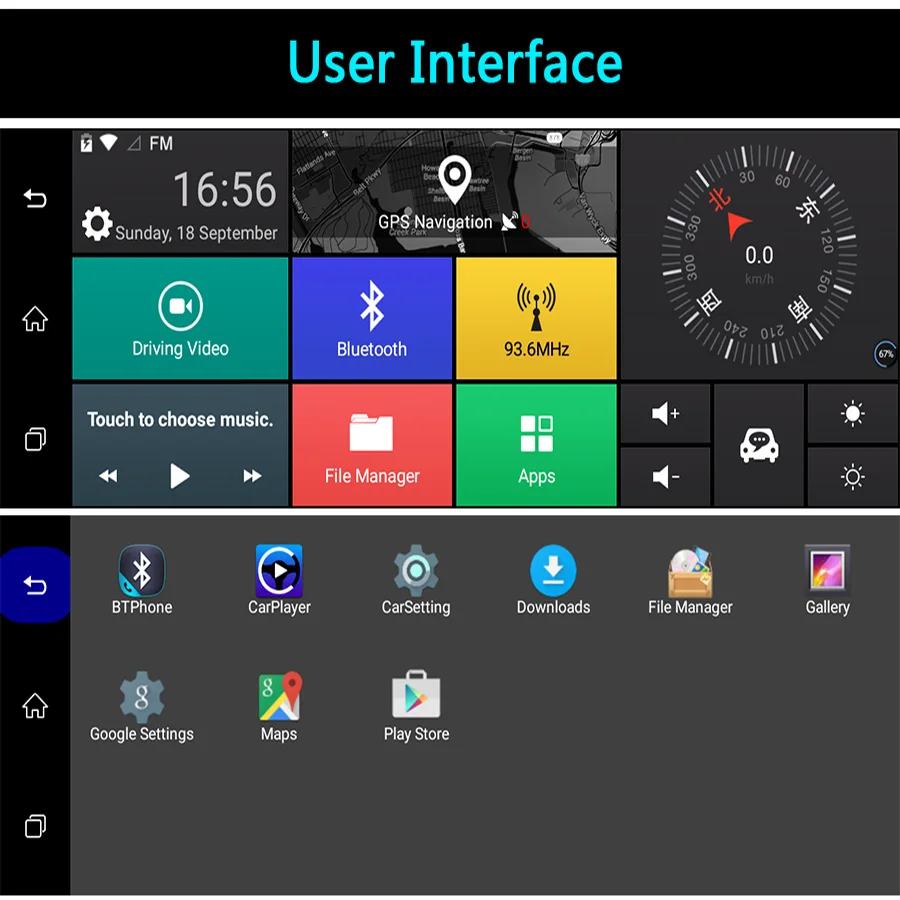This screenshot has width=900, height=900.
Task: Go back using top screen back arrow
Action: coord(35,199)
